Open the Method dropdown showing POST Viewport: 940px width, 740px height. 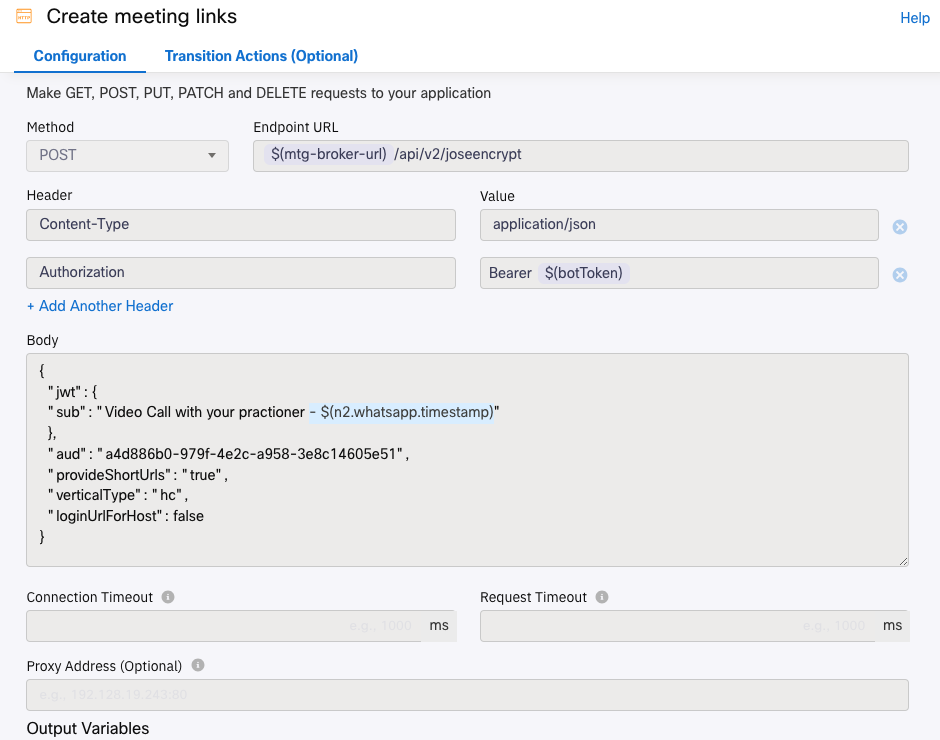coord(127,156)
